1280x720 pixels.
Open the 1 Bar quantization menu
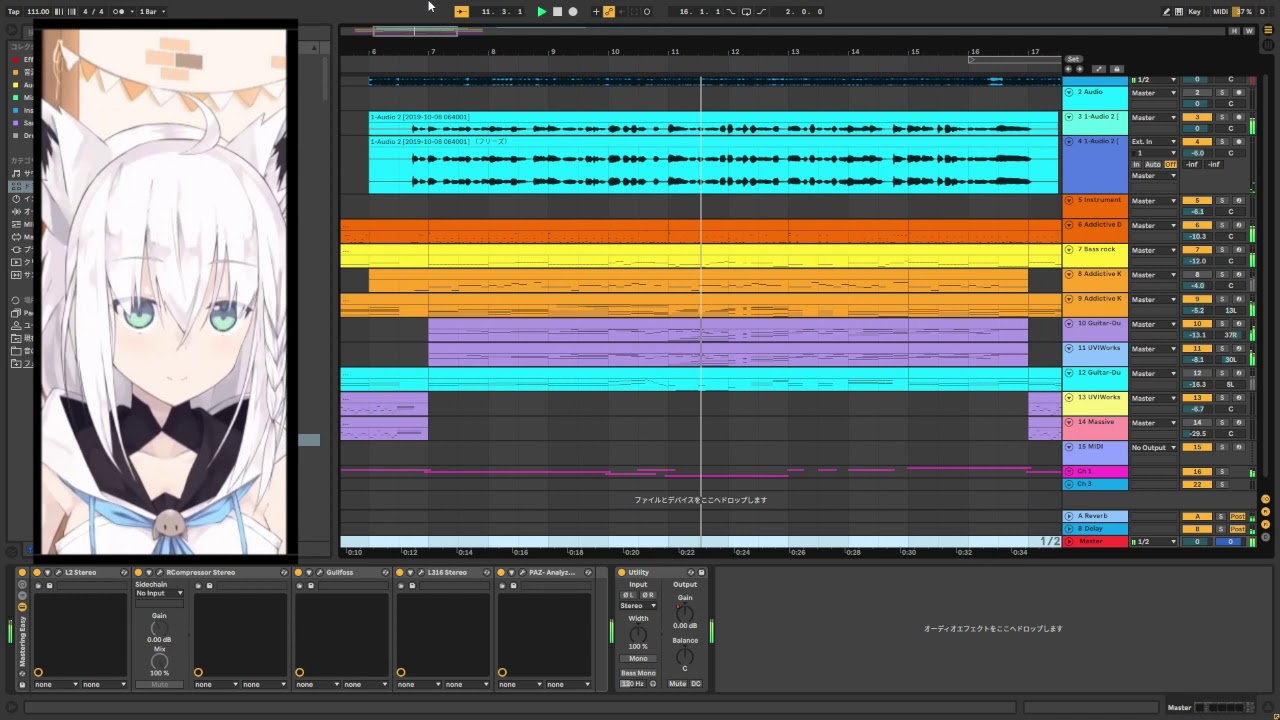pos(152,12)
